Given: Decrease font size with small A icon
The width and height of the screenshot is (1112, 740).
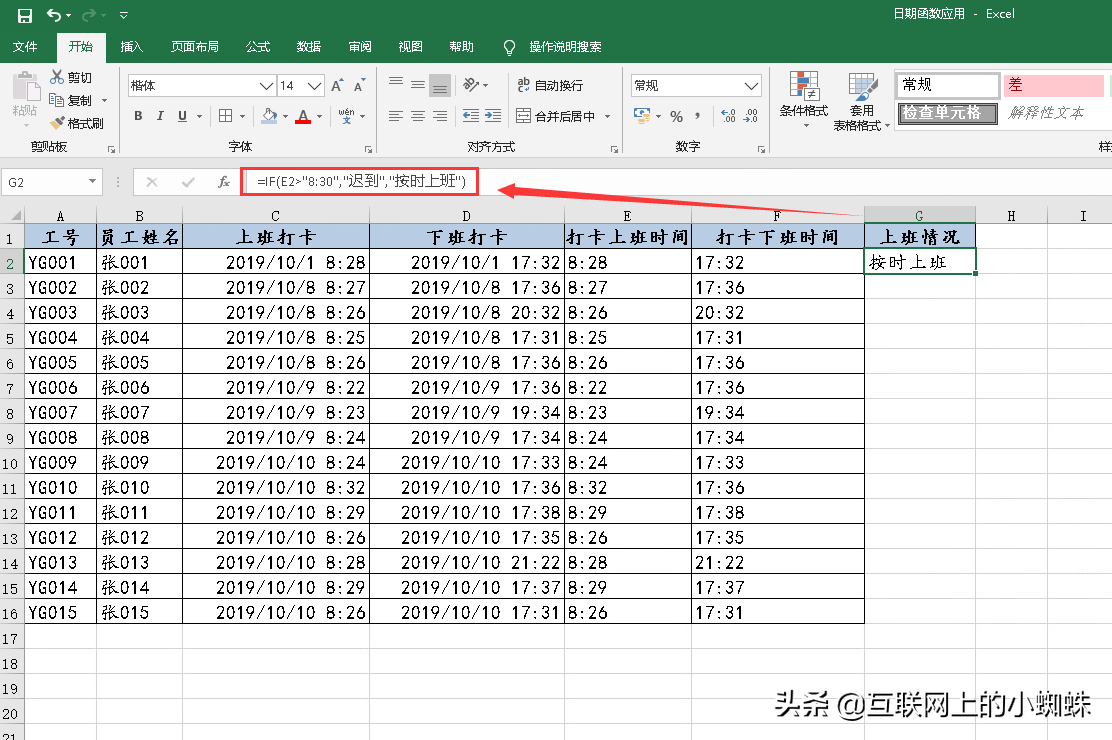Looking at the screenshot, I should tap(359, 86).
